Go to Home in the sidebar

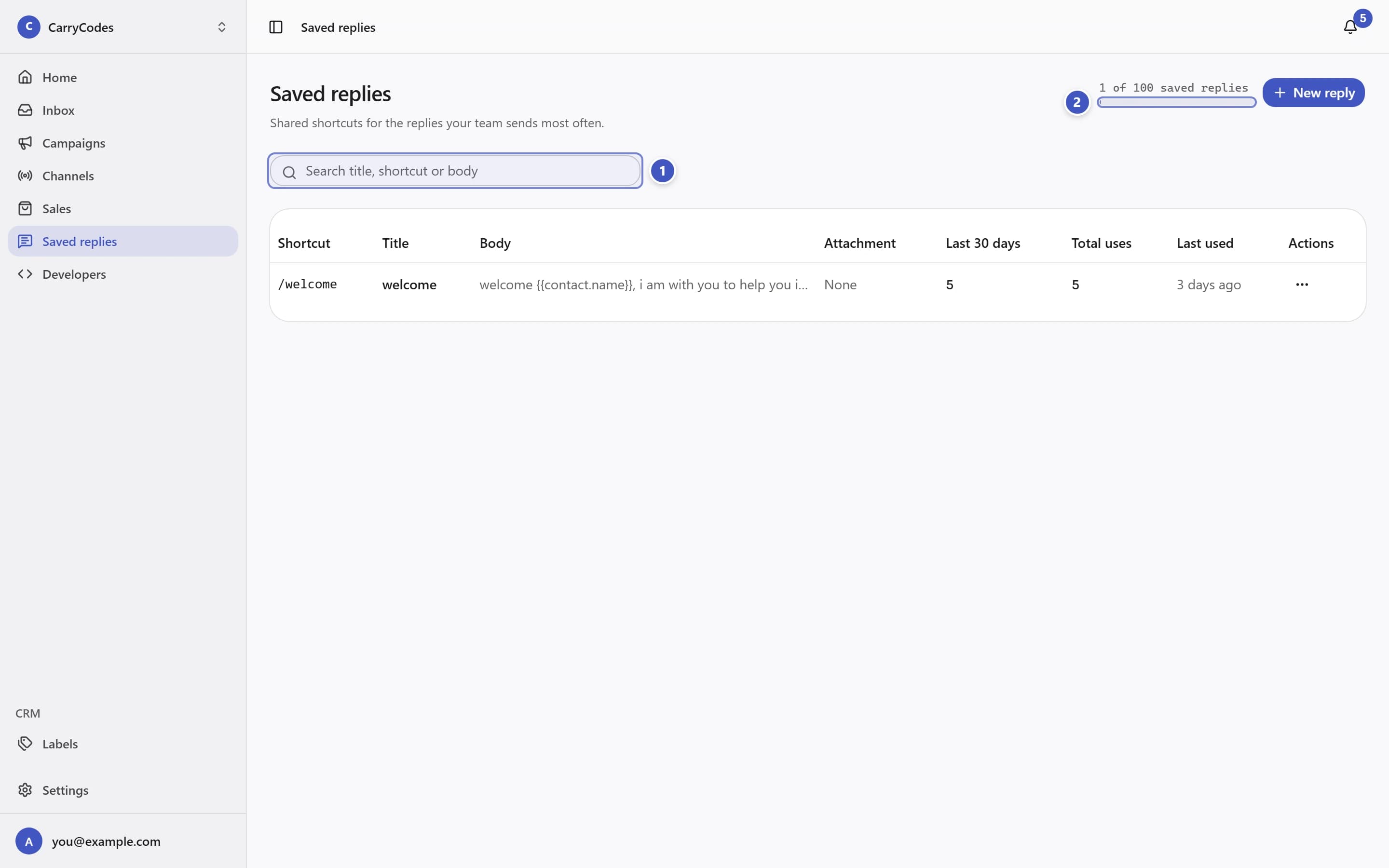[123, 77]
